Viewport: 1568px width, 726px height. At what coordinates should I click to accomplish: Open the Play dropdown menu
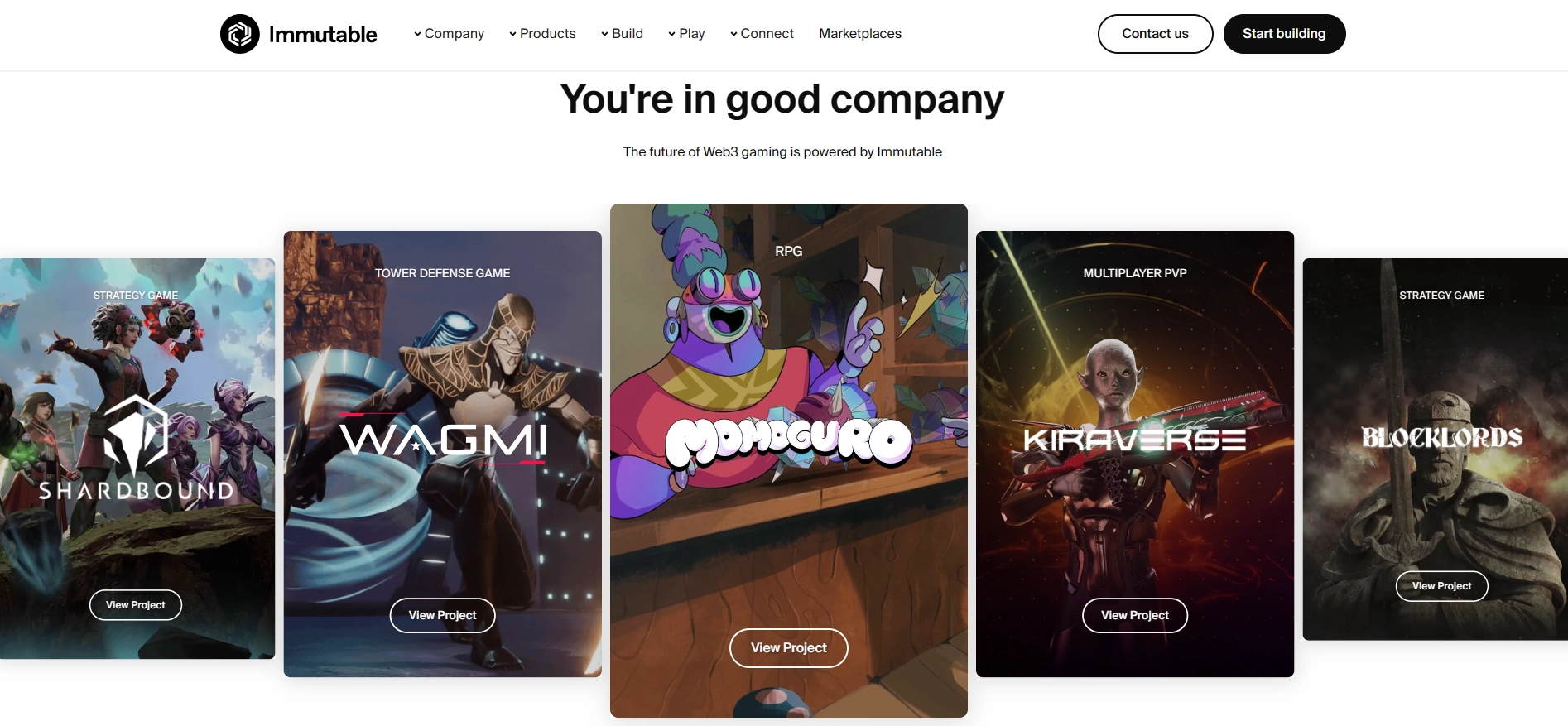pyautogui.click(x=686, y=34)
